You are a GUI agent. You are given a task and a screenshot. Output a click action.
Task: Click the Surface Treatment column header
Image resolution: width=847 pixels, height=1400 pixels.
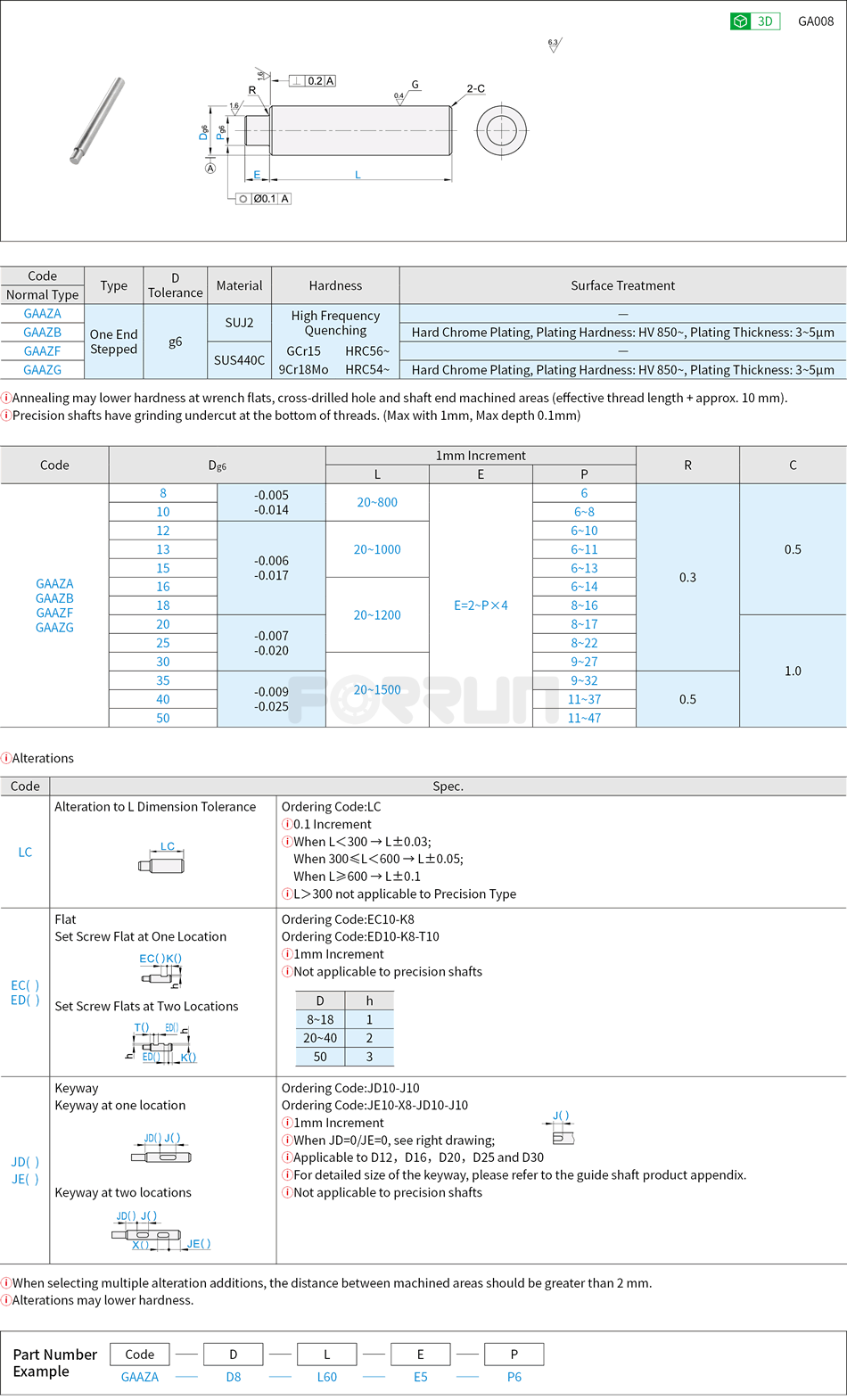623,285
